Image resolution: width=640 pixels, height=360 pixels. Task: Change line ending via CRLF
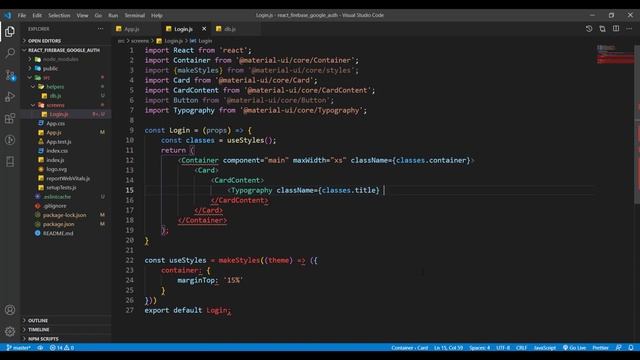point(521,348)
